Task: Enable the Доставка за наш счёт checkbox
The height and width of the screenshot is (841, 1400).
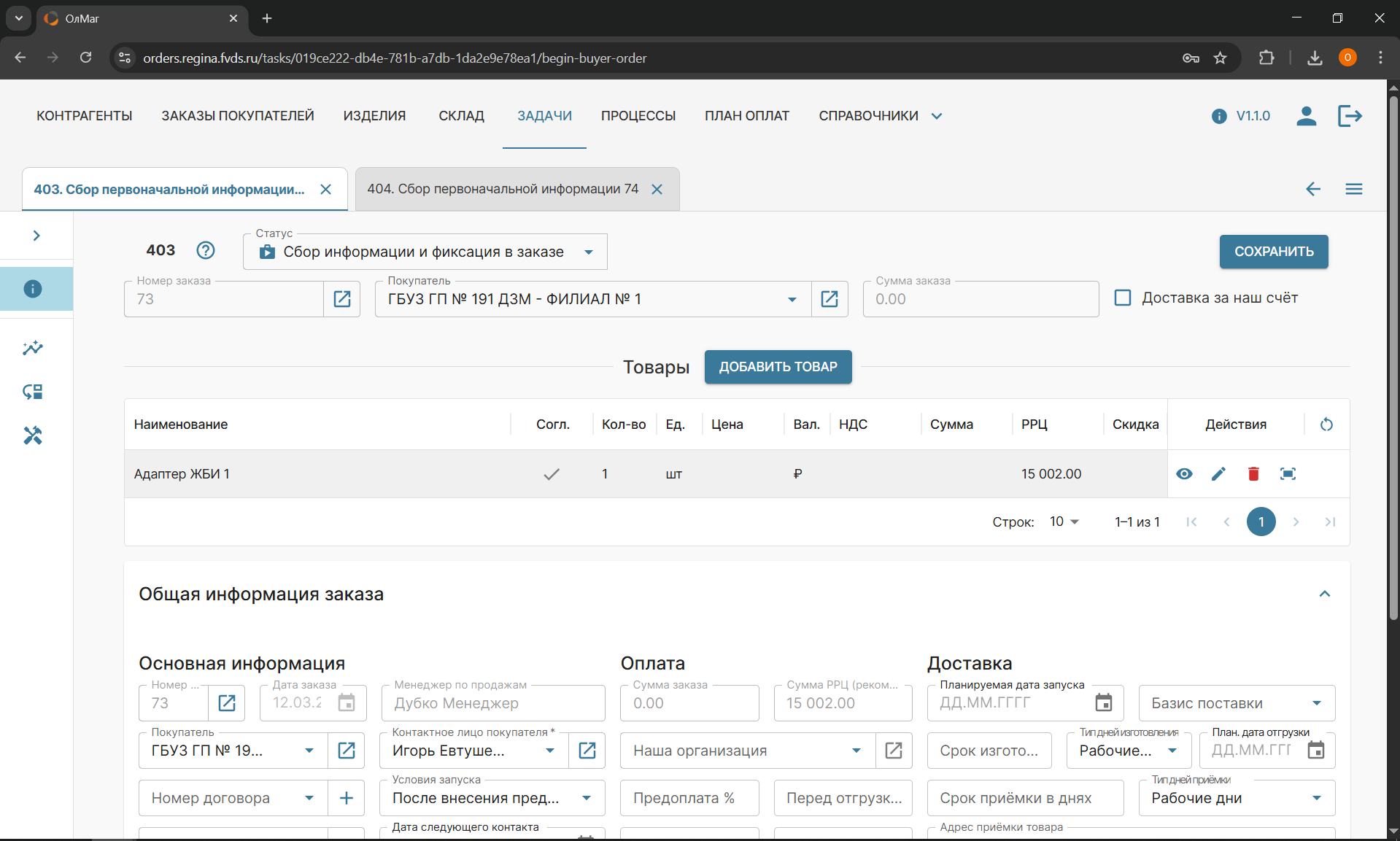Action: click(x=1123, y=298)
